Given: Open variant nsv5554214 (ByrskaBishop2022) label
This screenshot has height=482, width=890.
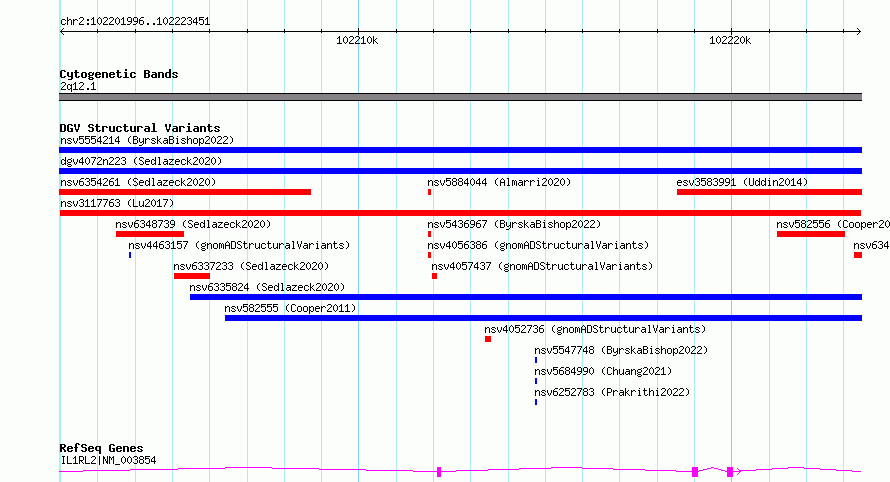Looking at the screenshot, I should [x=147, y=140].
